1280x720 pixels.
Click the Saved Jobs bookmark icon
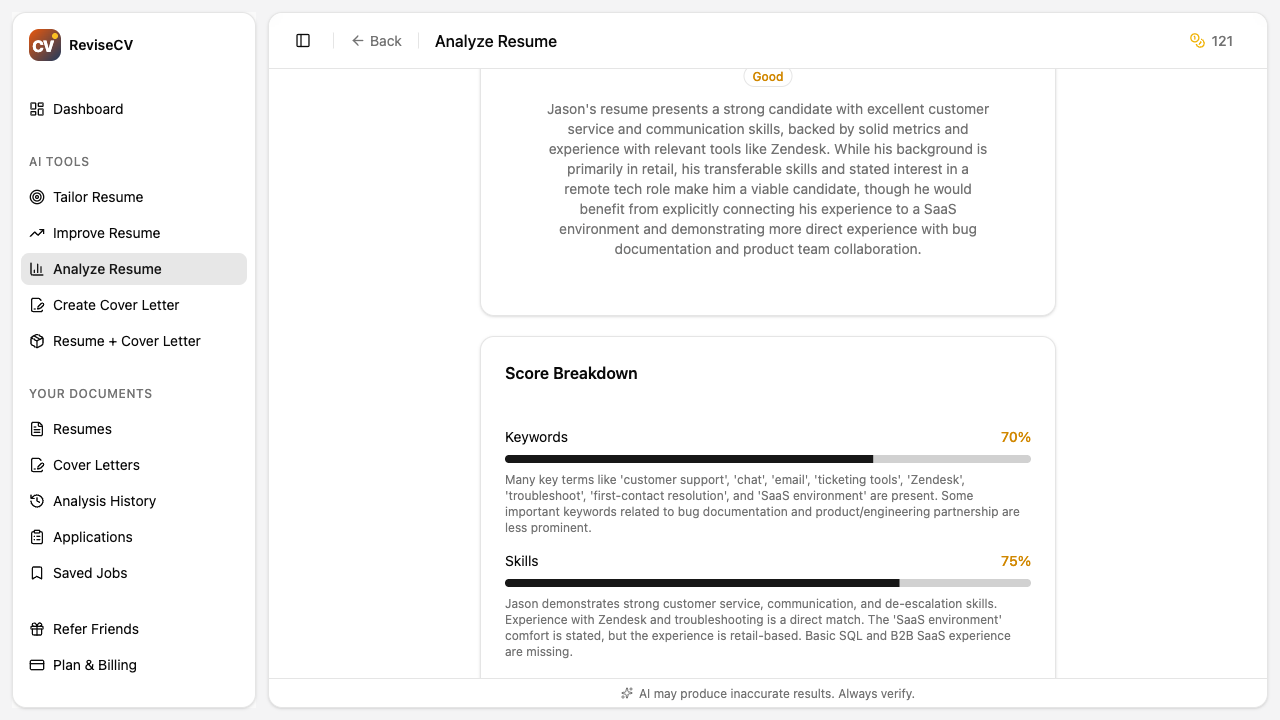pos(37,573)
